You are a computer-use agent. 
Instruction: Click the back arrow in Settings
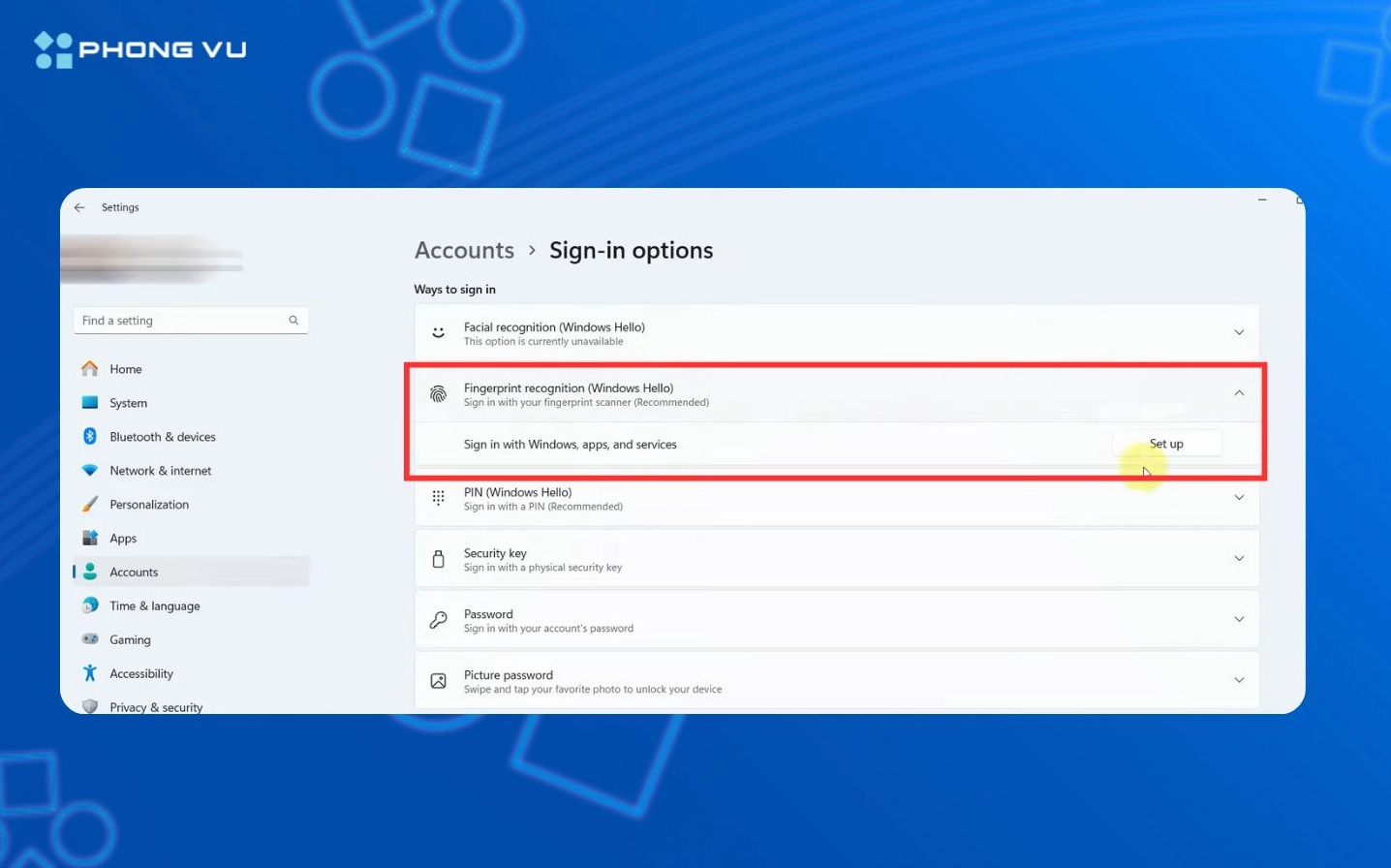point(79,207)
